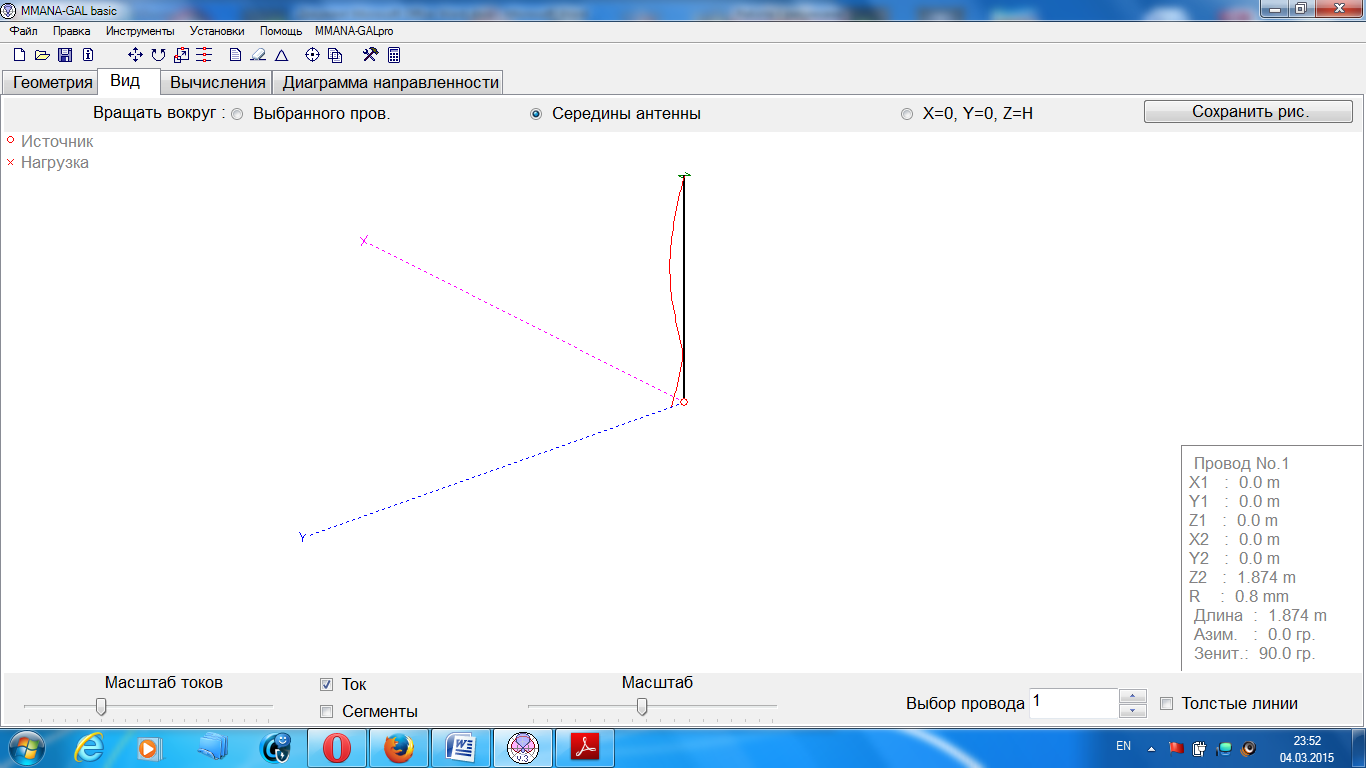Select the 'Середины антенны' radio button

(x=536, y=114)
